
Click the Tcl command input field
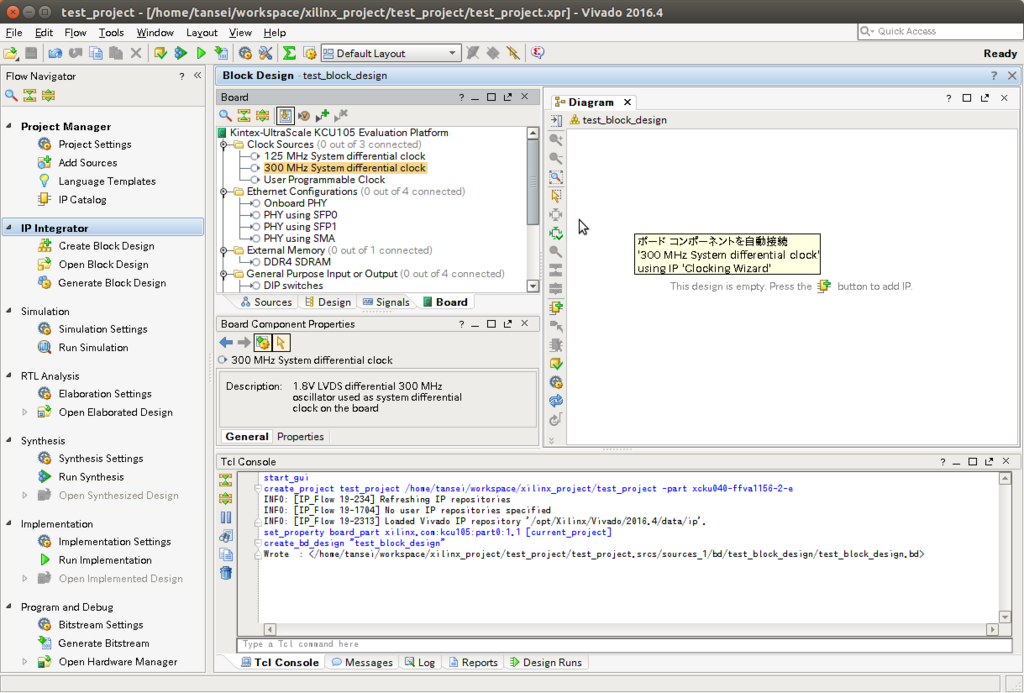click(x=624, y=644)
